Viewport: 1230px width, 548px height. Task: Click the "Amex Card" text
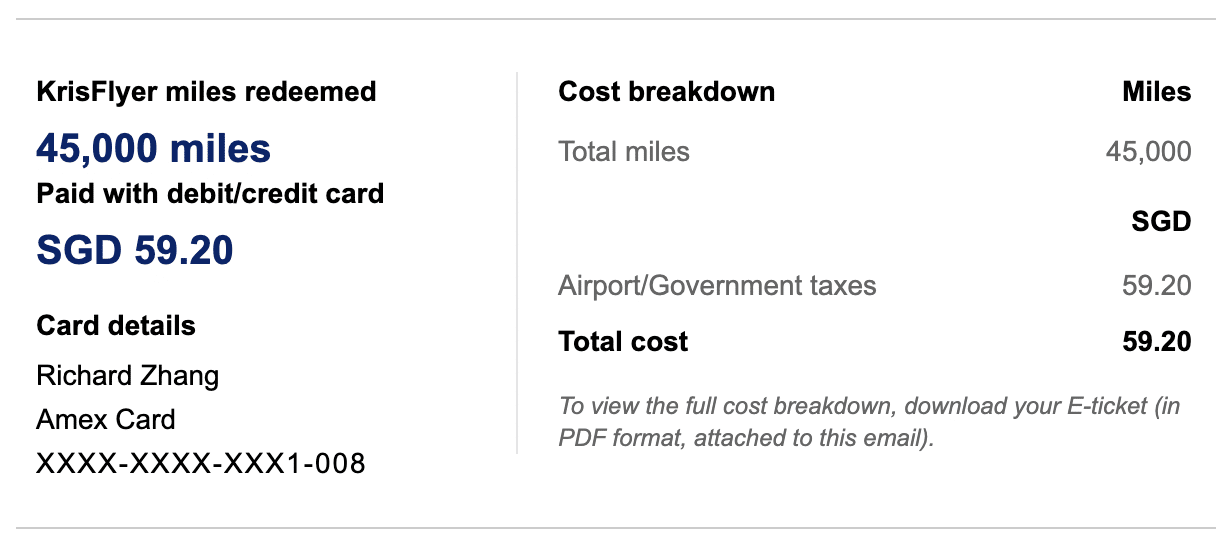tap(106, 419)
